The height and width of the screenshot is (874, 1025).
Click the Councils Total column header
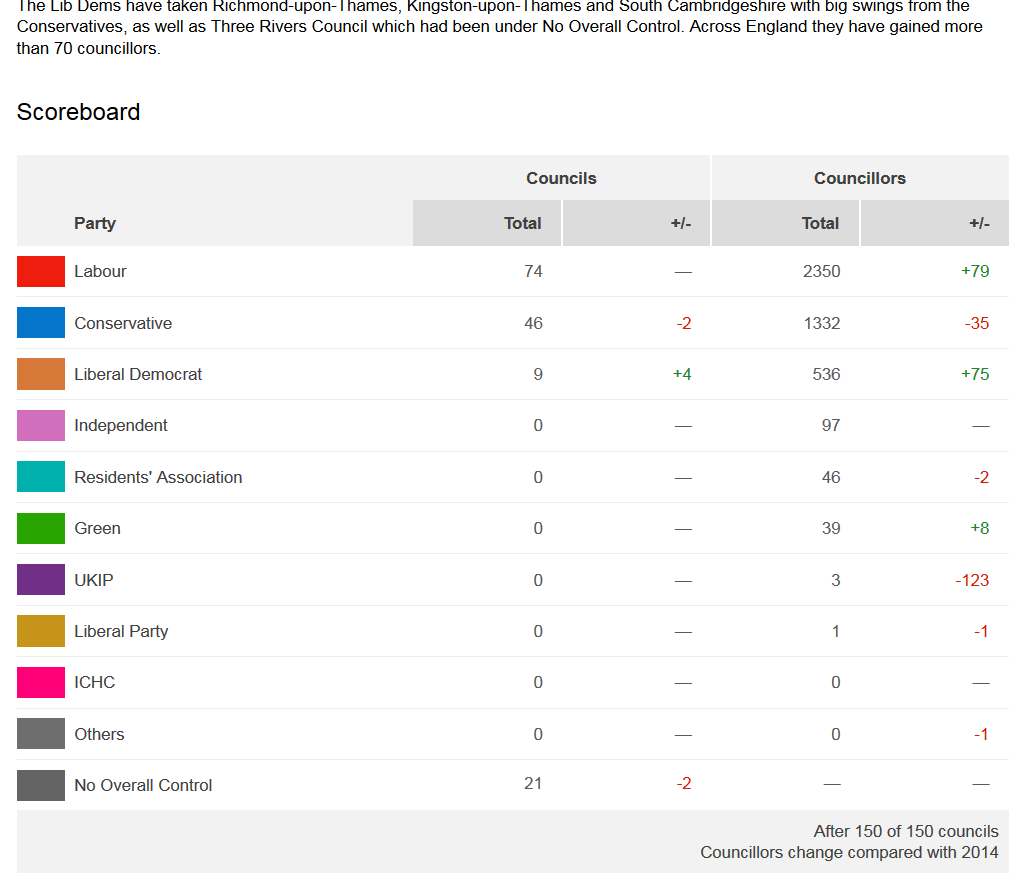pyautogui.click(x=522, y=223)
